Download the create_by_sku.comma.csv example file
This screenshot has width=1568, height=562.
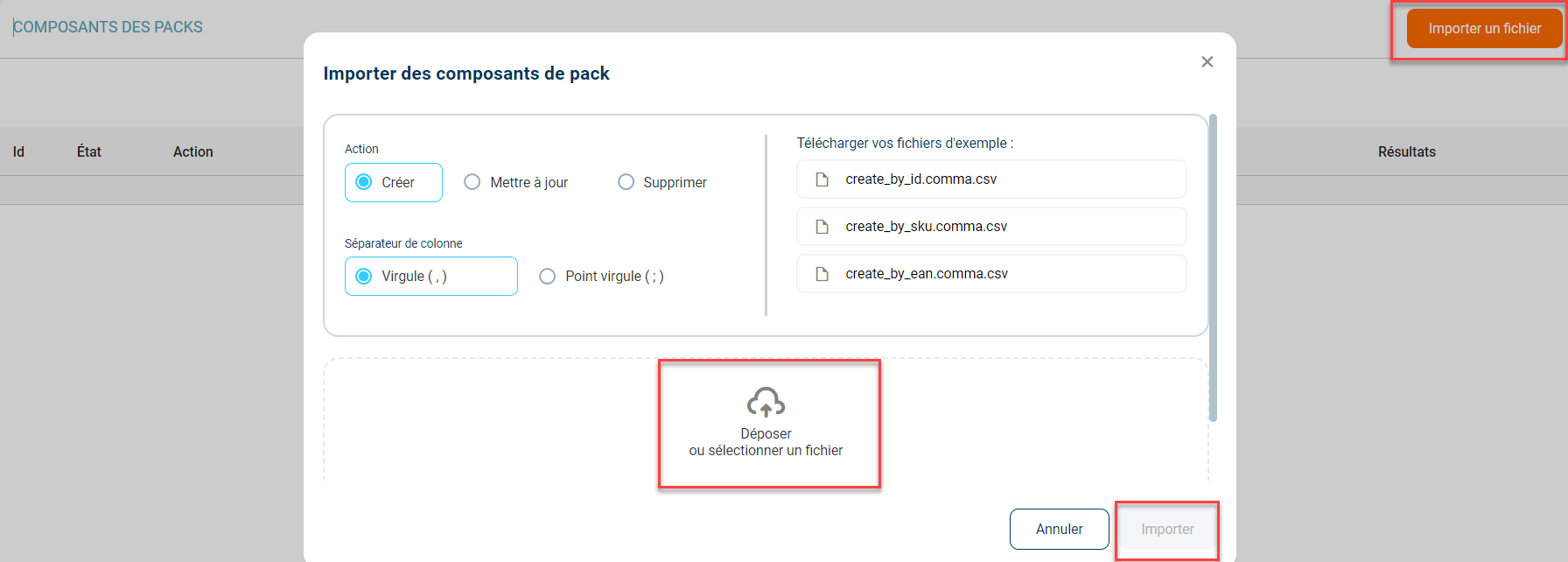[x=926, y=227]
